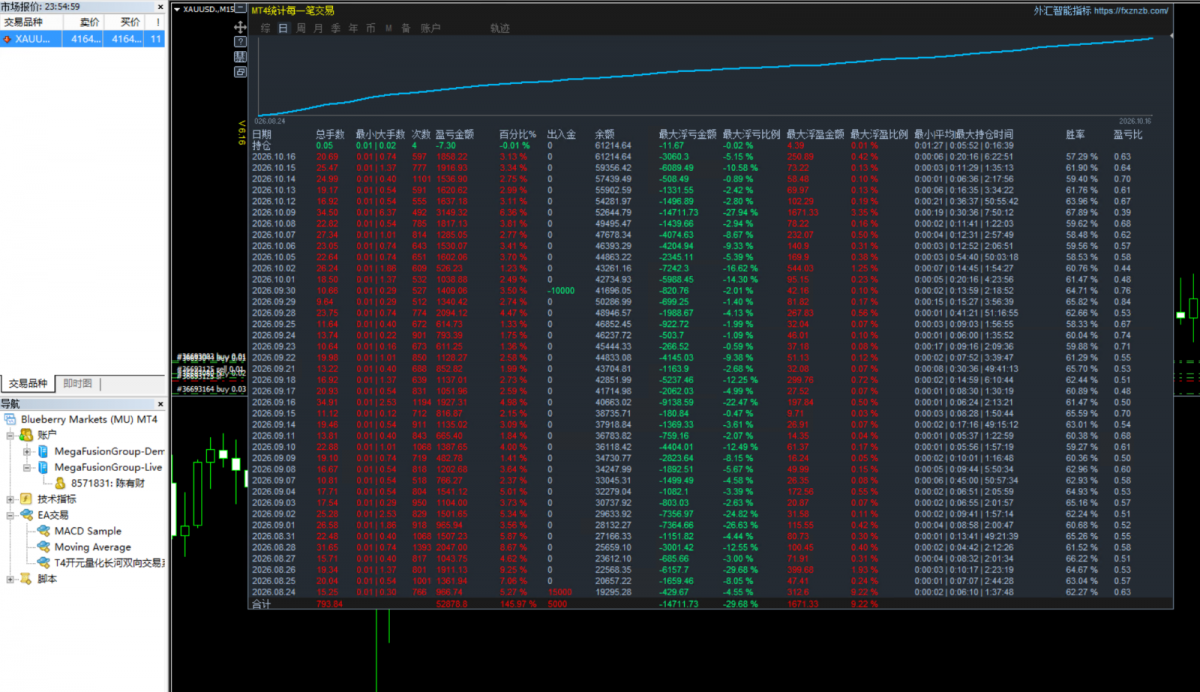Viewport: 1200px width, 692px height.
Task: Click the move-panel cross arrows icon
Action: [x=240, y=27]
